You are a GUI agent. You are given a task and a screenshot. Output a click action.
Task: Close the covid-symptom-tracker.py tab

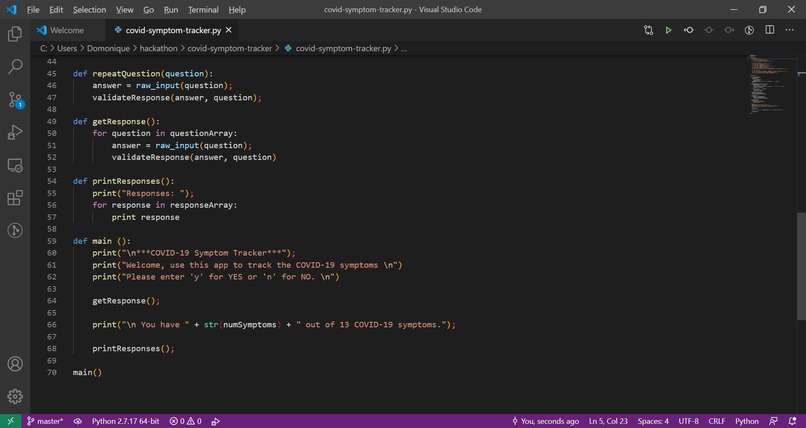[x=229, y=30]
